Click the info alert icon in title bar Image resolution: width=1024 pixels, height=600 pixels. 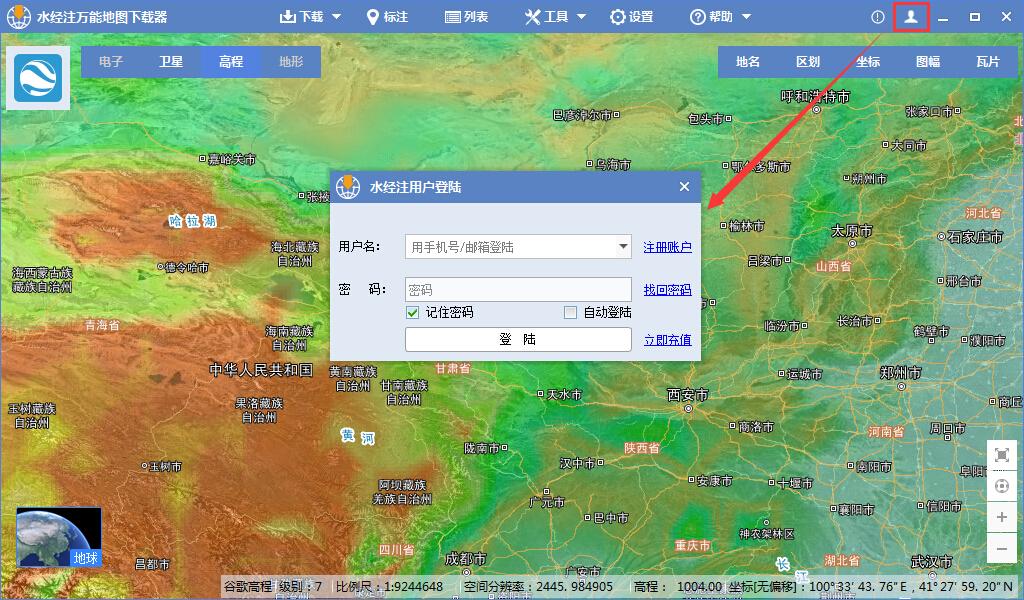click(878, 18)
